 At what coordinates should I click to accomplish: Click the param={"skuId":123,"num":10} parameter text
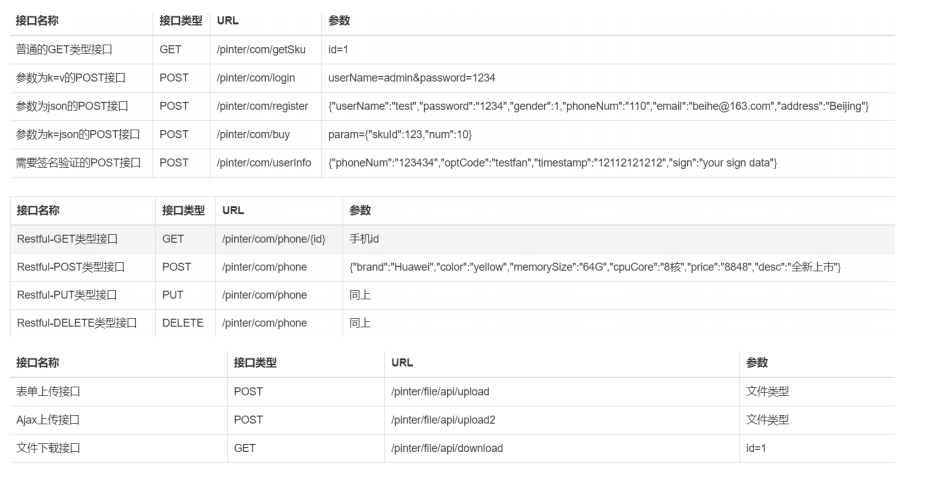pos(399,134)
